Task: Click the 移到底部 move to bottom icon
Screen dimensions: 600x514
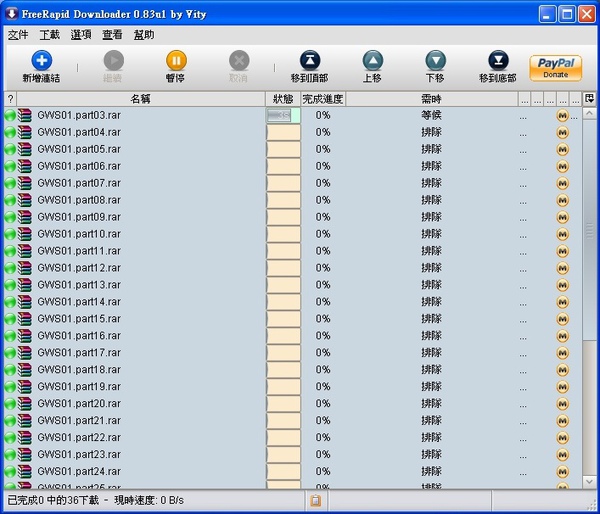Action: click(x=497, y=61)
